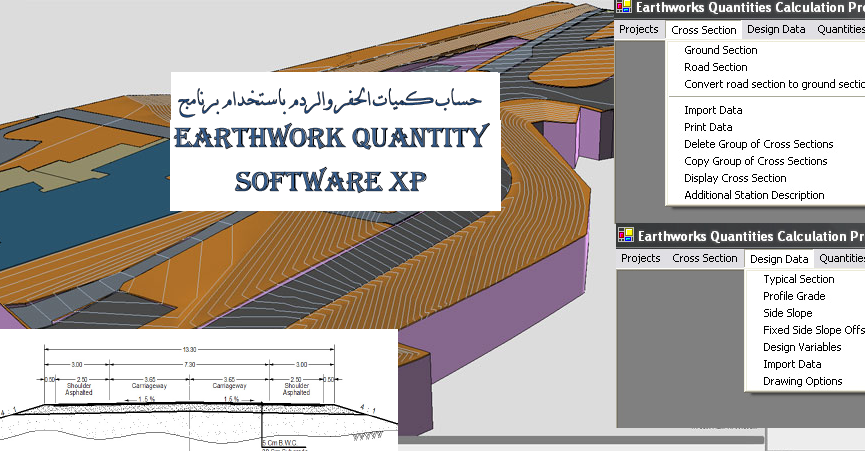Open Quantities menu in lower window
This screenshot has width=865, height=454.
tap(842, 258)
